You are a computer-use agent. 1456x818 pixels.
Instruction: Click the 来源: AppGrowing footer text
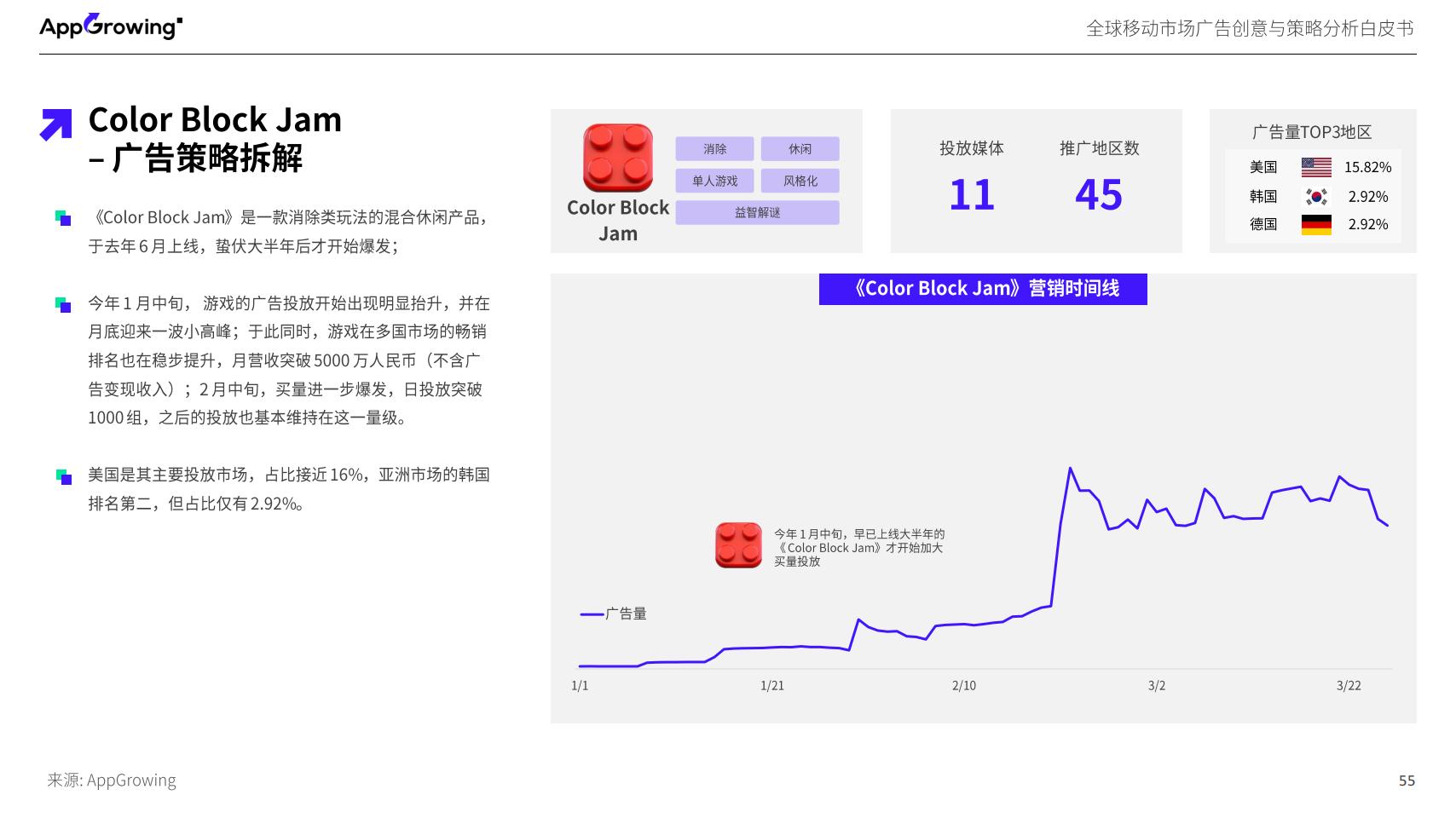[112, 781]
